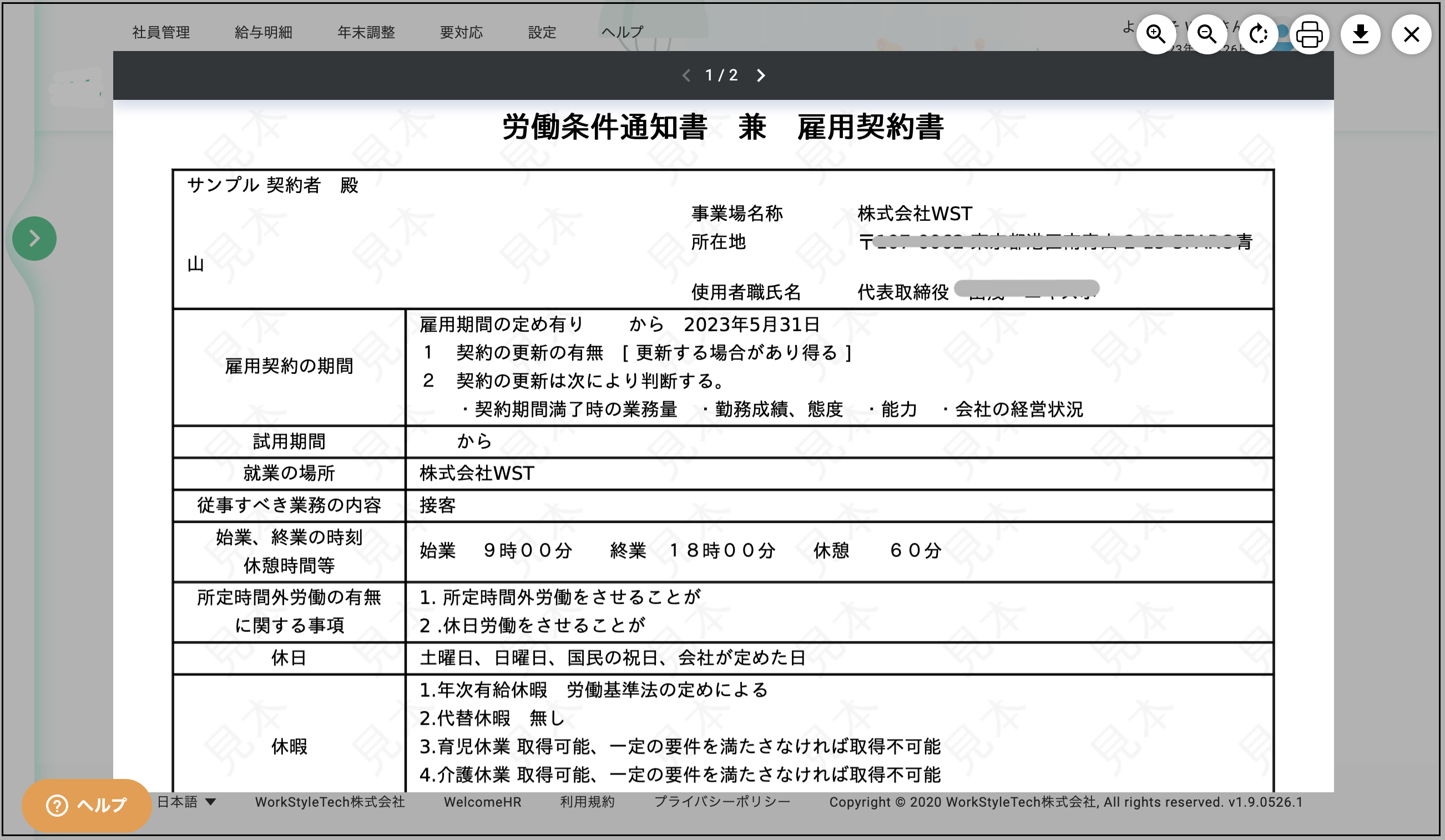Viewport: 1445px width, 840px height.
Task: Click the copyright notice in footer
Action: (1066, 802)
